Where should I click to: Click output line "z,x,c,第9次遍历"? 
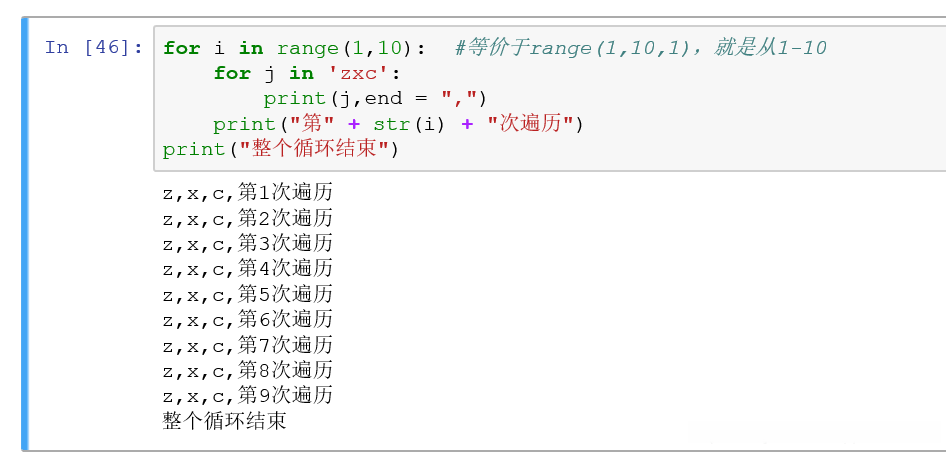[247, 395]
